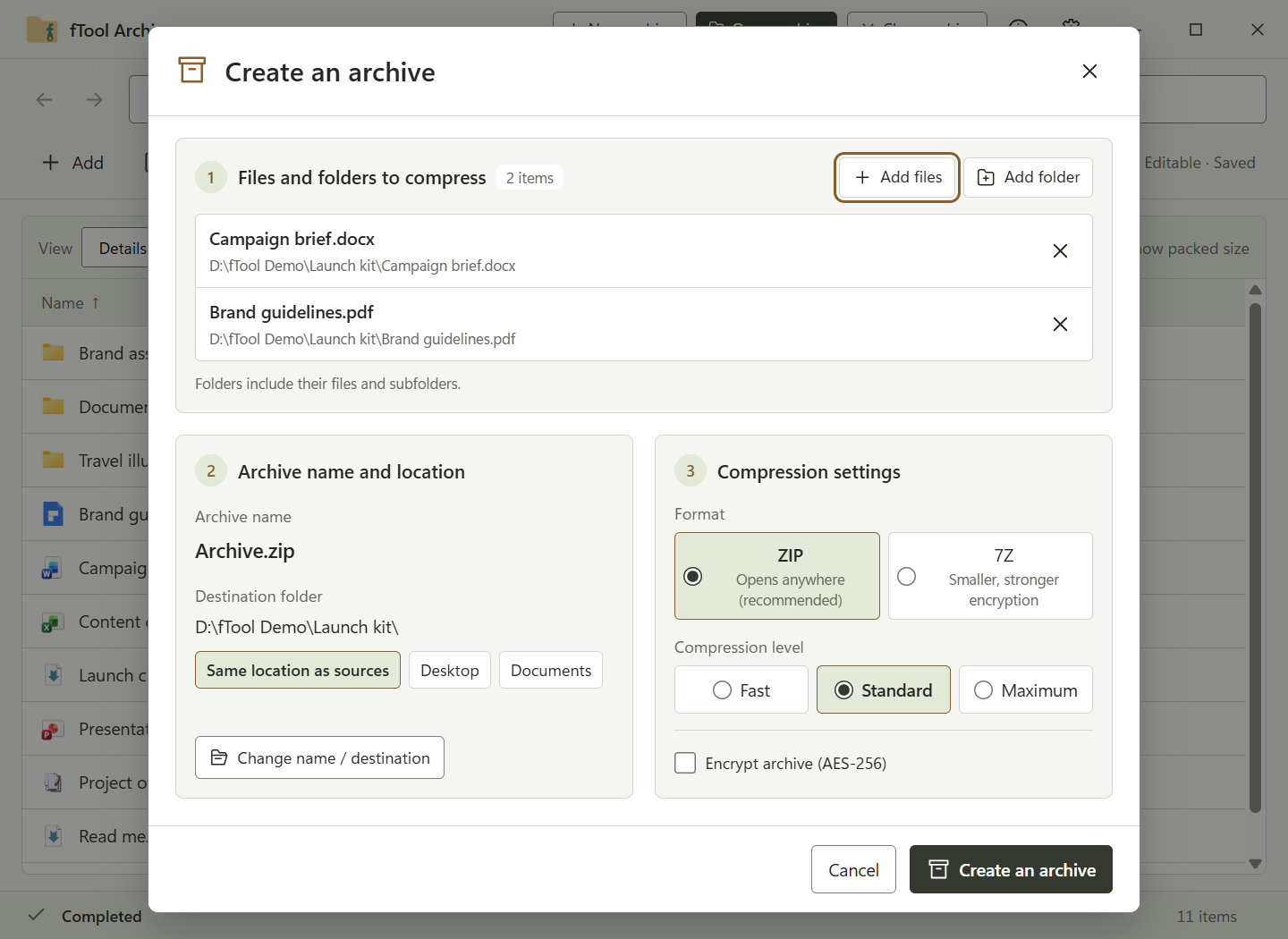Set destination to Documents

[551, 670]
